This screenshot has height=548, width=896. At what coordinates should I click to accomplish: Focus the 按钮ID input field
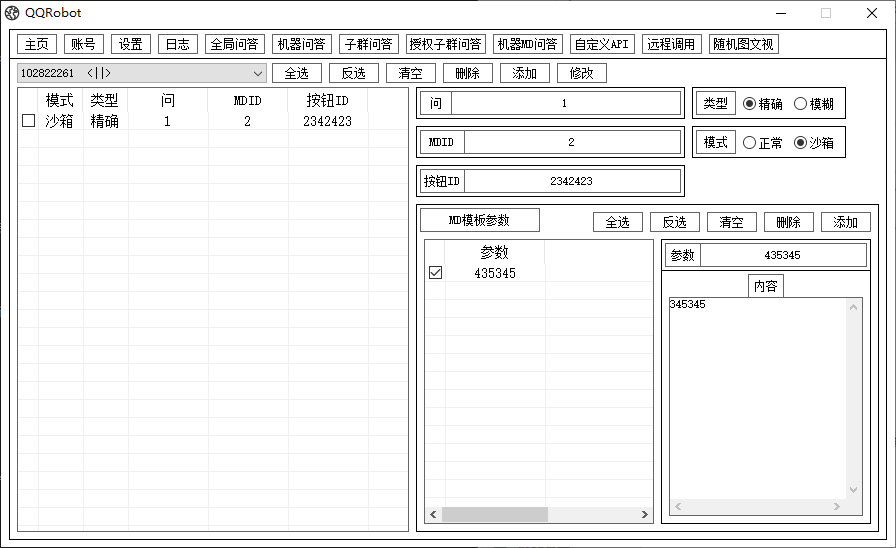(x=571, y=181)
